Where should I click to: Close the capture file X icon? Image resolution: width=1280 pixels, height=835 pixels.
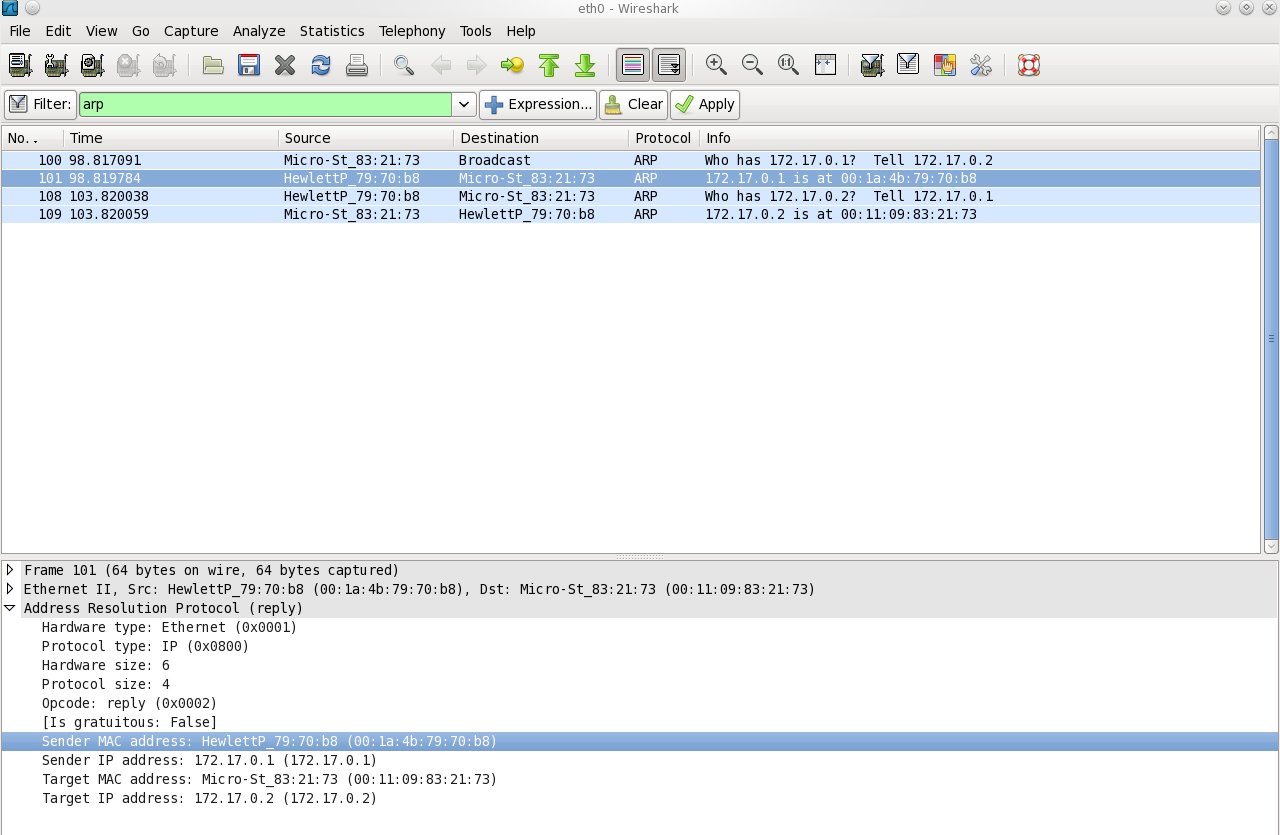click(x=285, y=66)
